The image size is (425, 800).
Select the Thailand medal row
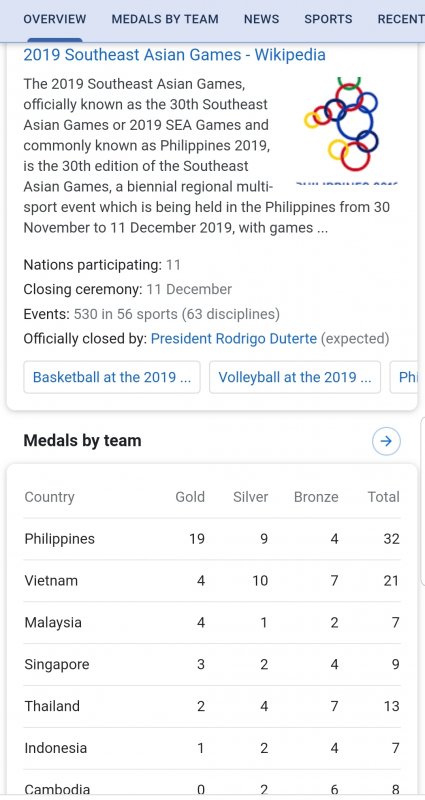[x=212, y=706]
